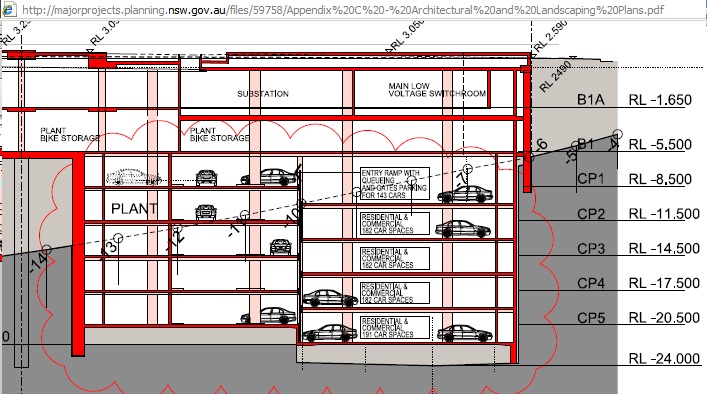Click the RL -24.000 elevation text
707x394 pixels.
664,359
